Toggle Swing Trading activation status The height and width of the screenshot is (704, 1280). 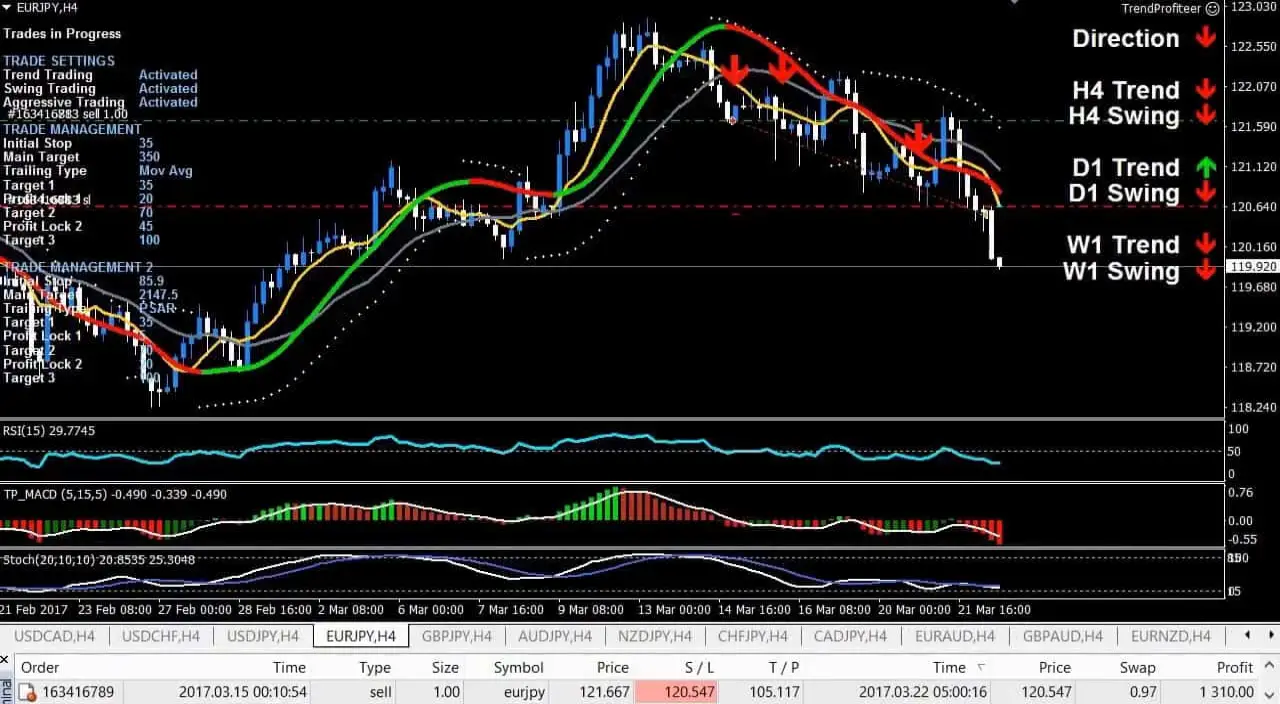pos(168,88)
